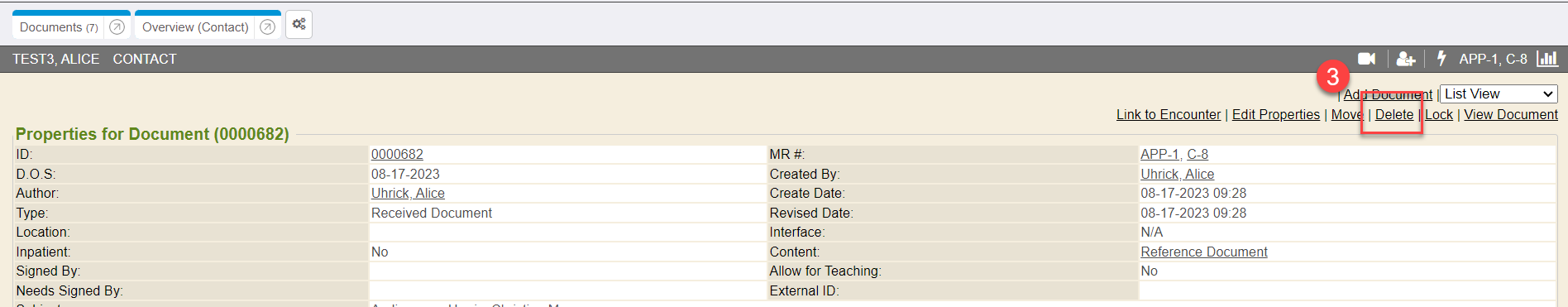Screen dimensions: 1568x307
Task: Click the APP-1 MR number link
Action: [1160, 154]
